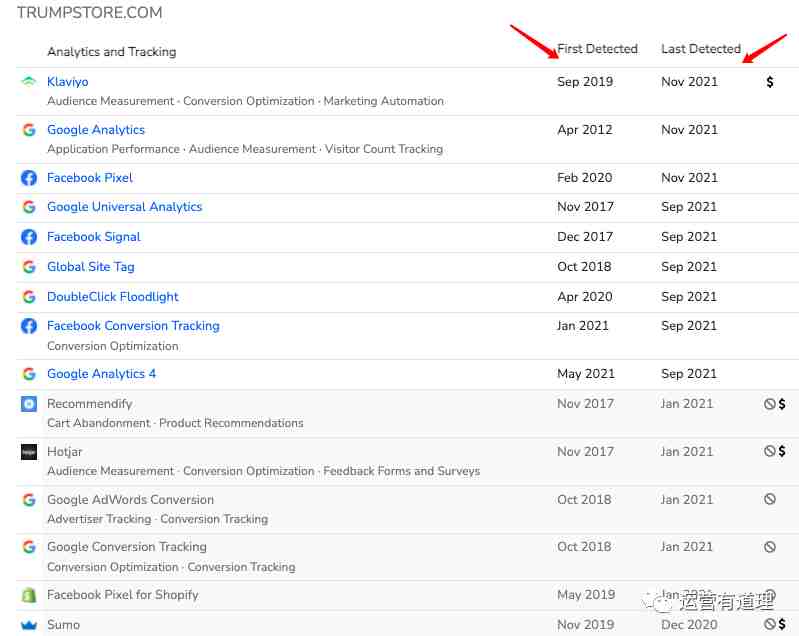Open the Google Analytics link

click(x=96, y=129)
